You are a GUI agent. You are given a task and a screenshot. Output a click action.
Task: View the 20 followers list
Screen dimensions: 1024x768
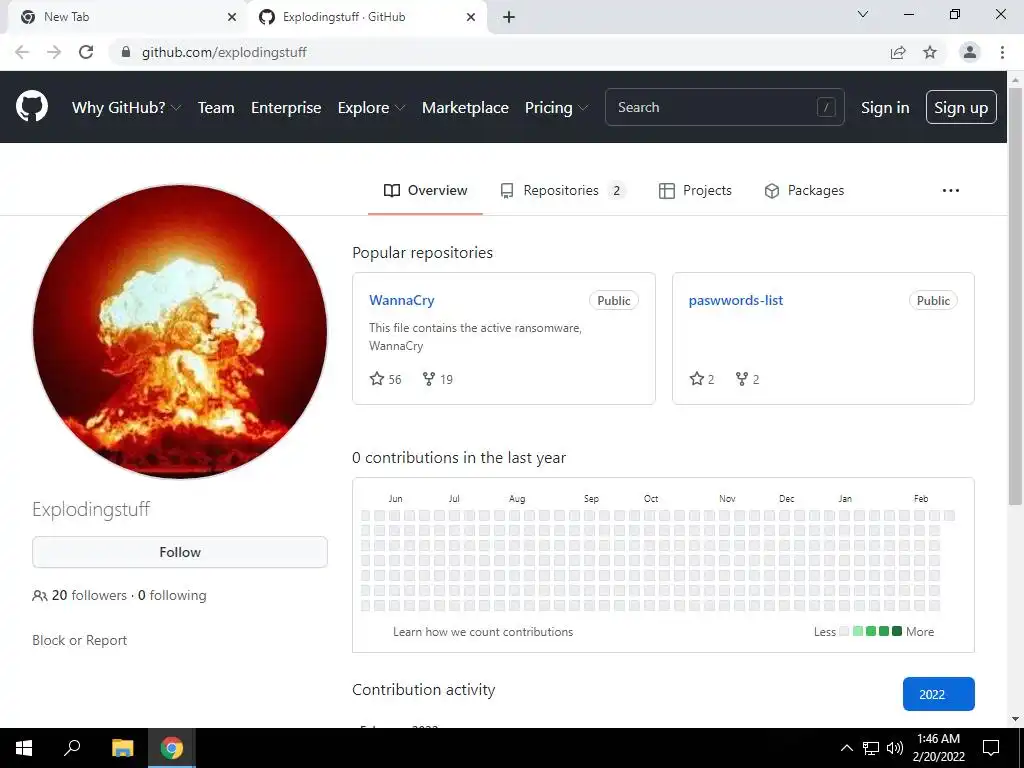89,596
